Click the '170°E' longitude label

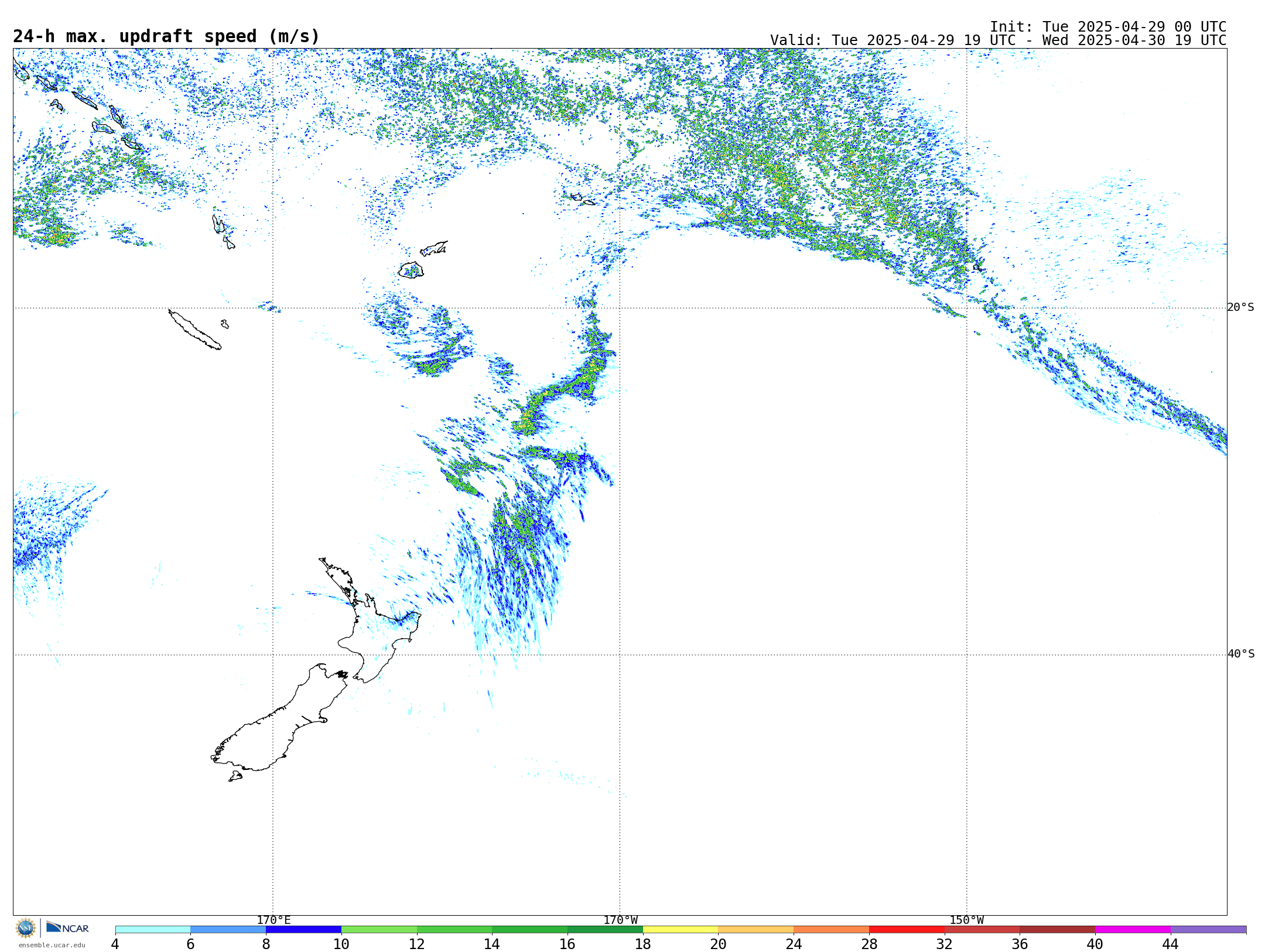(273, 920)
